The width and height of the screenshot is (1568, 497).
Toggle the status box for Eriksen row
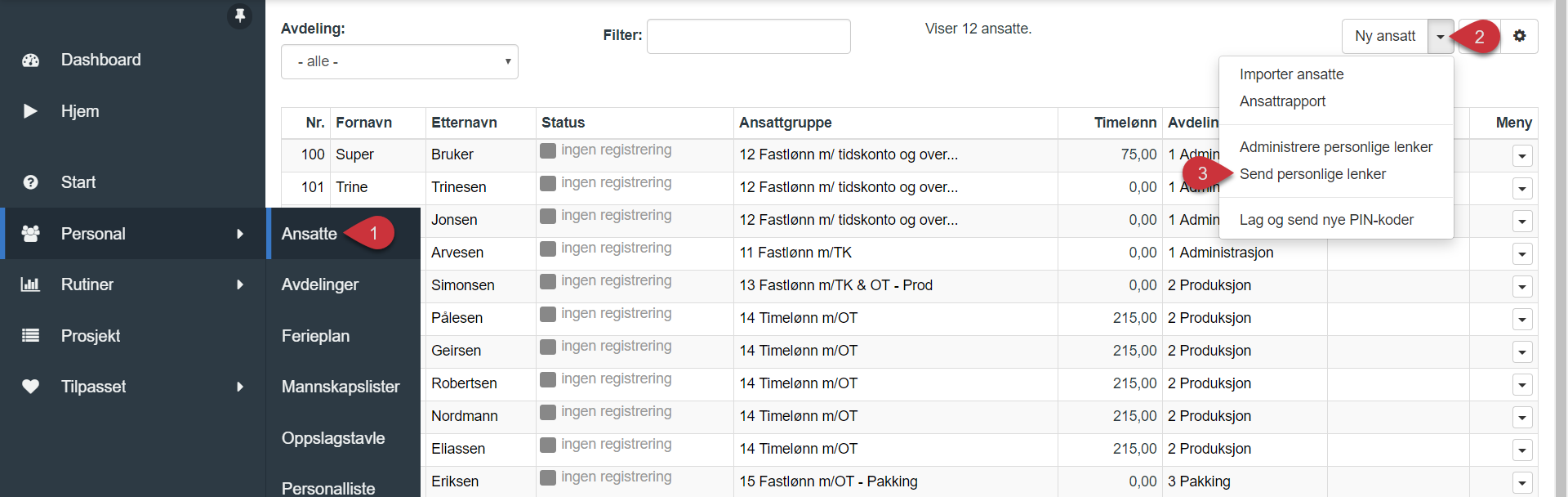(548, 477)
